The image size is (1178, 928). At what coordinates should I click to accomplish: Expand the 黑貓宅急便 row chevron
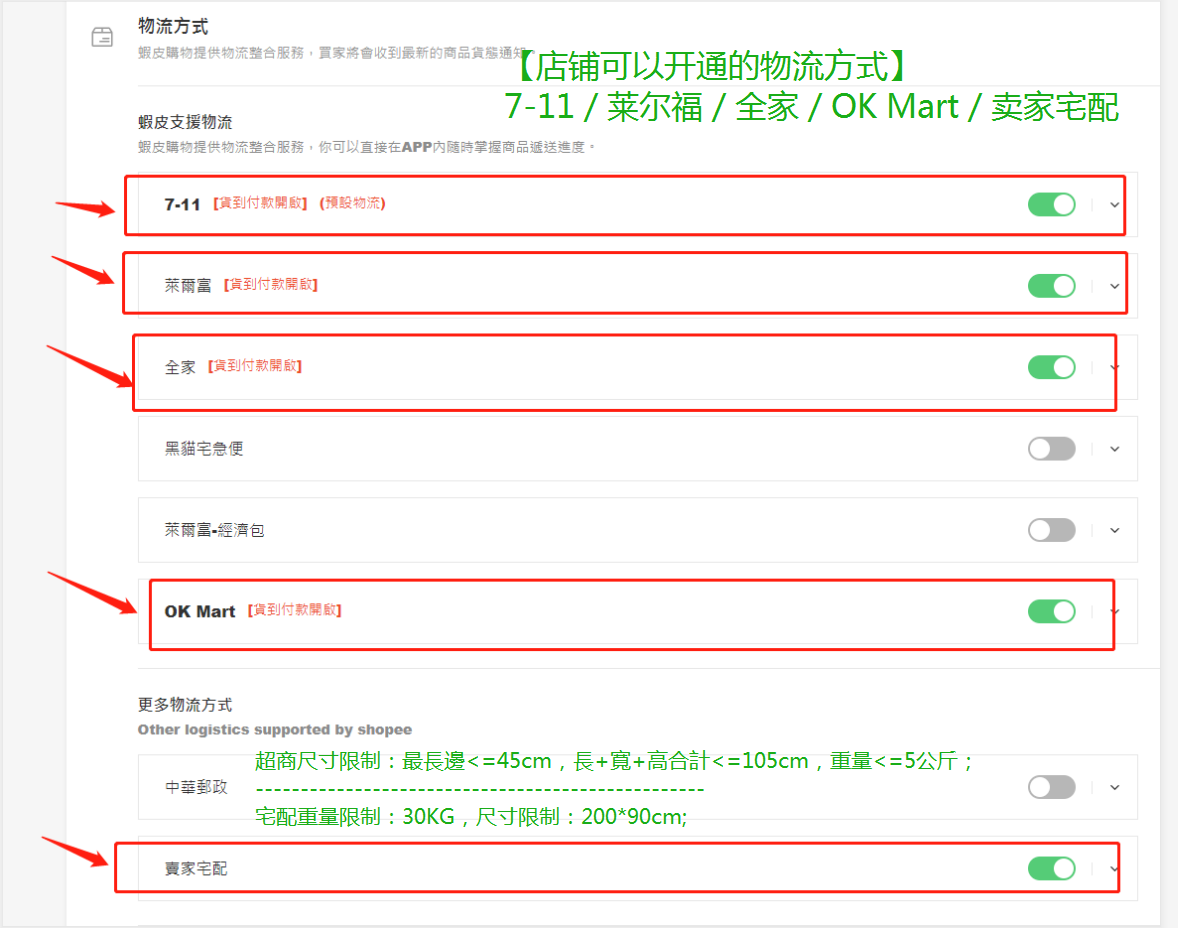tap(1115, 449)
